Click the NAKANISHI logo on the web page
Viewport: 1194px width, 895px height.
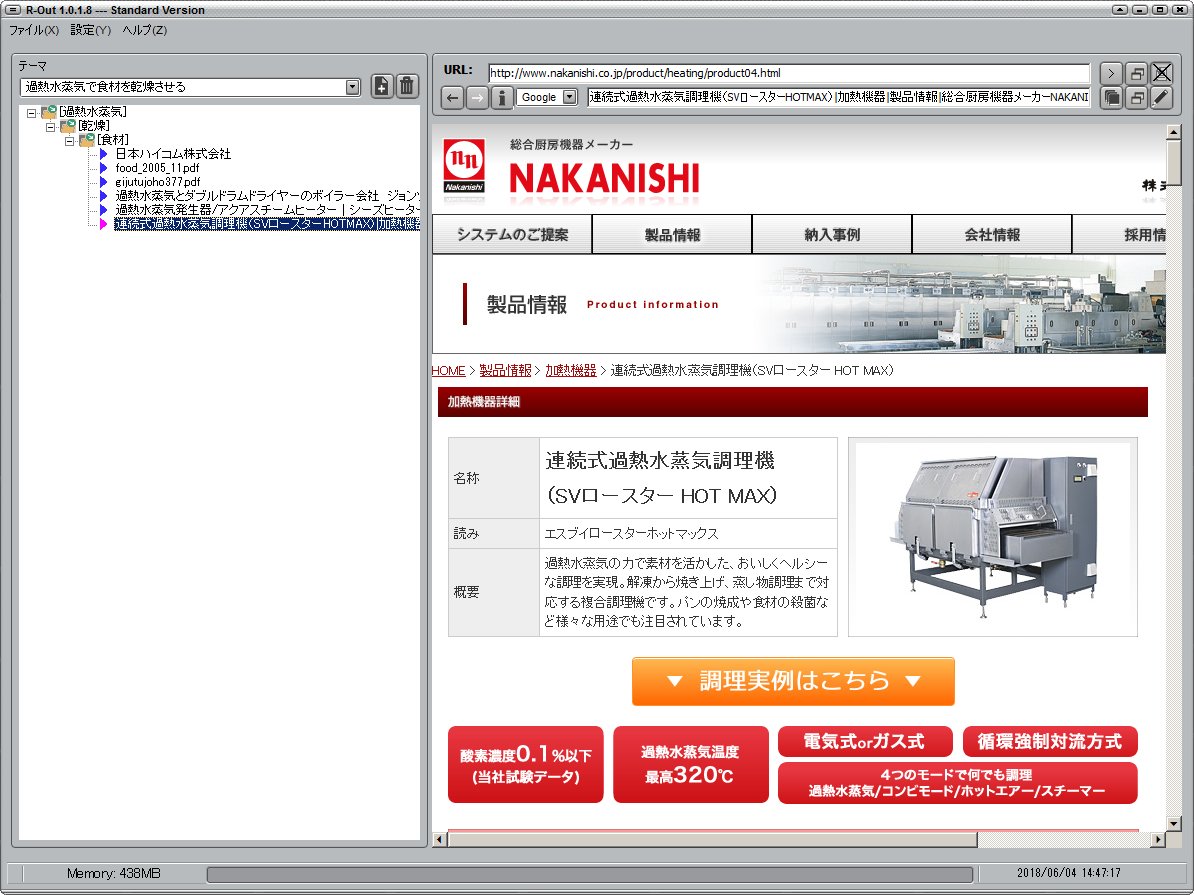point(570,169)
